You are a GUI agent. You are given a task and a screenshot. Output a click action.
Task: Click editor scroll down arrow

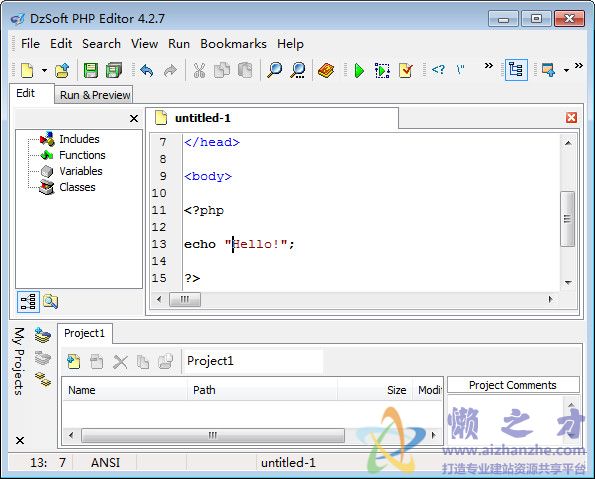568,283
